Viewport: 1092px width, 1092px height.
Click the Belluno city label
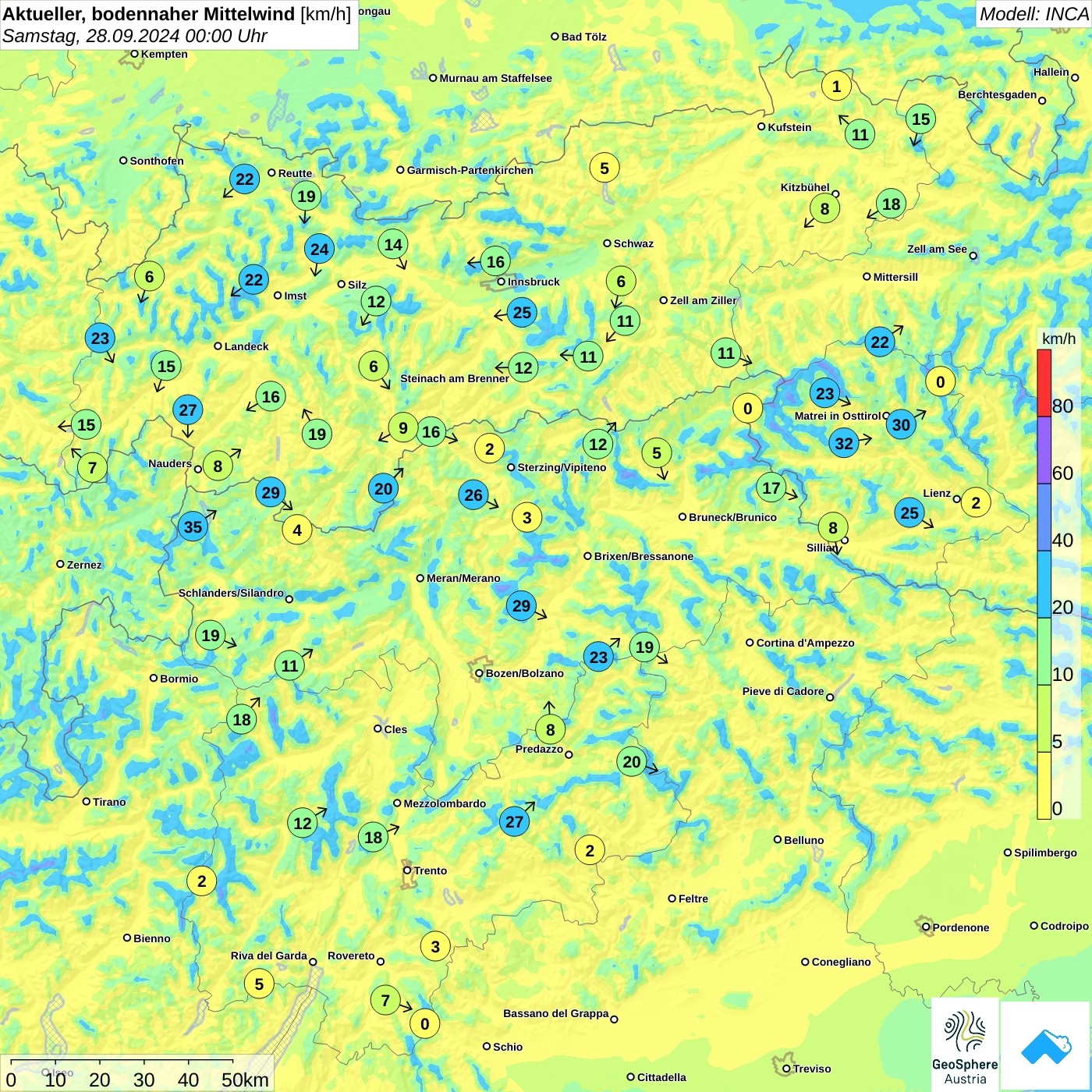[x=803, y=840]
